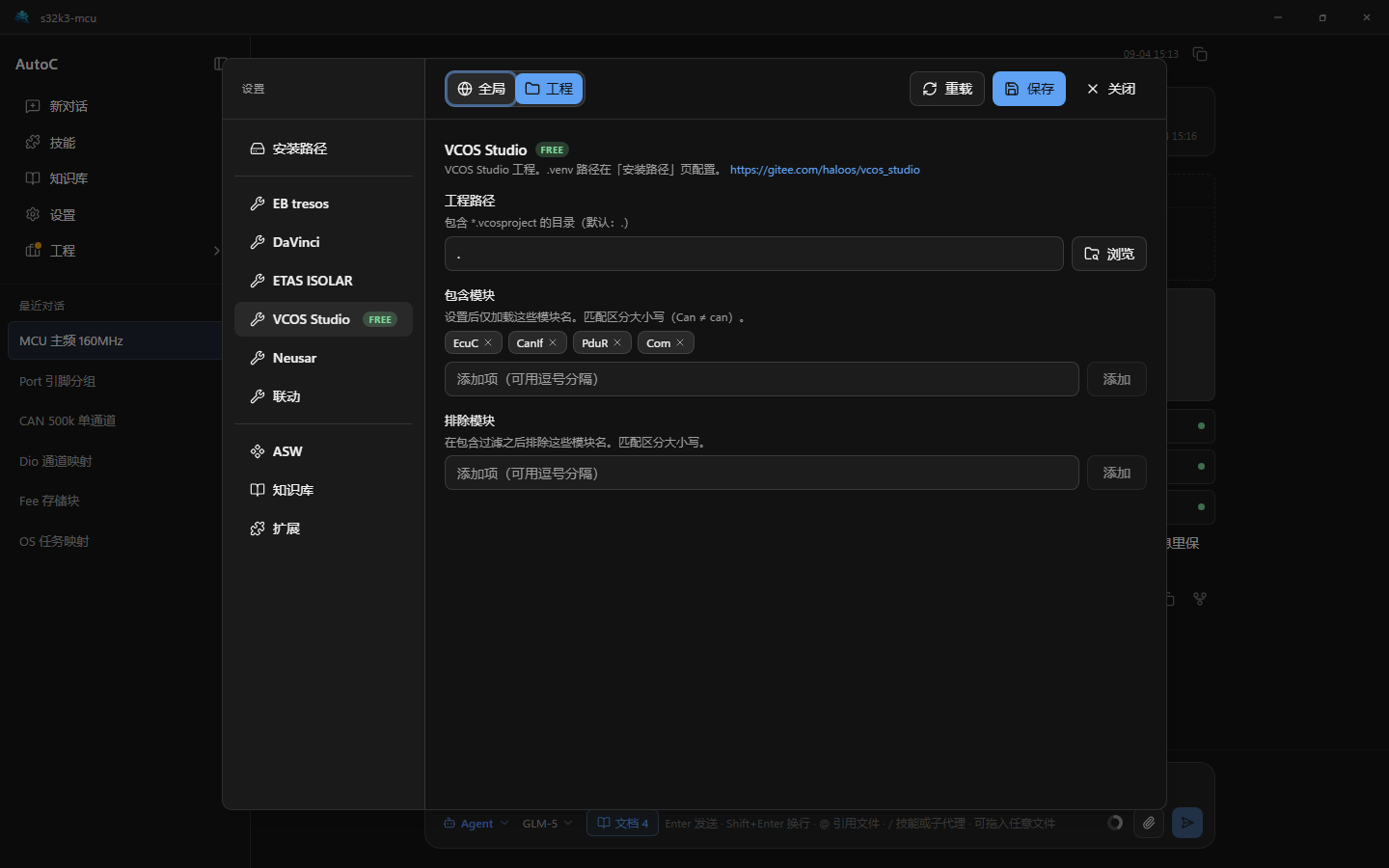Click the branch icon below the chat
This screenshot has height=868, width=1389.
click(1200, 599)
